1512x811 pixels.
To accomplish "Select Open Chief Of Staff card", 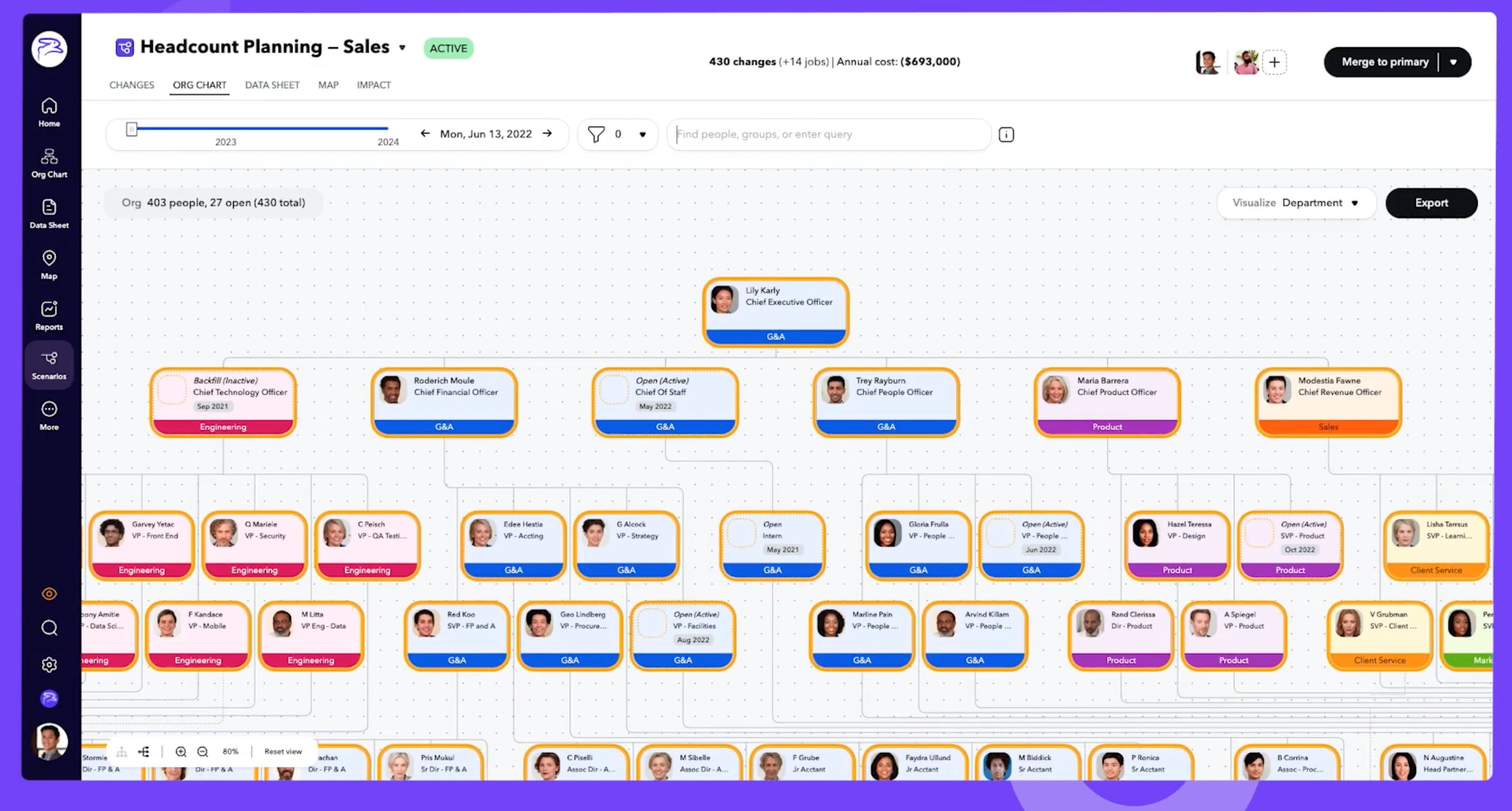I will 665,403.
